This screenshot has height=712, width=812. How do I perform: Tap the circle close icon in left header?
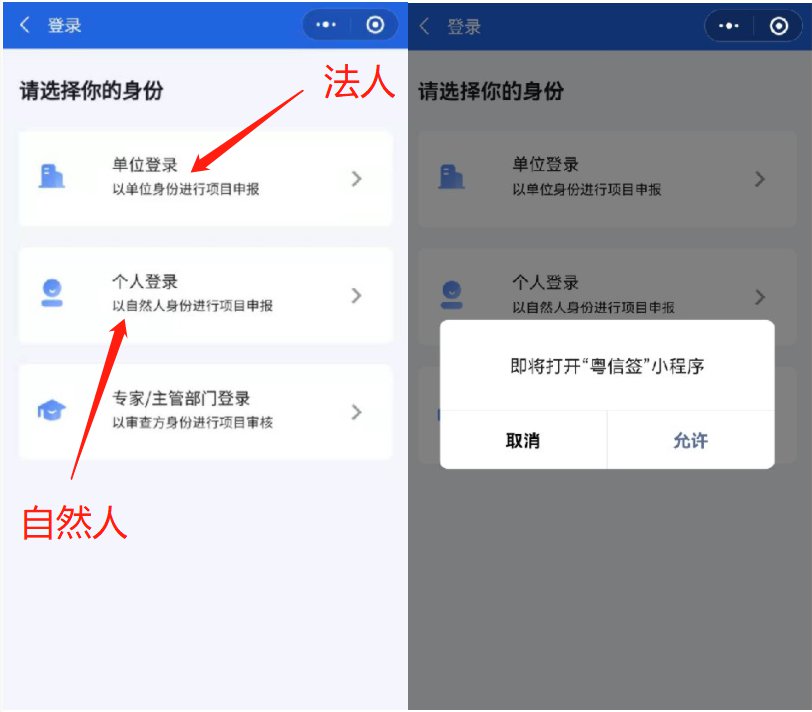(375, 24)
